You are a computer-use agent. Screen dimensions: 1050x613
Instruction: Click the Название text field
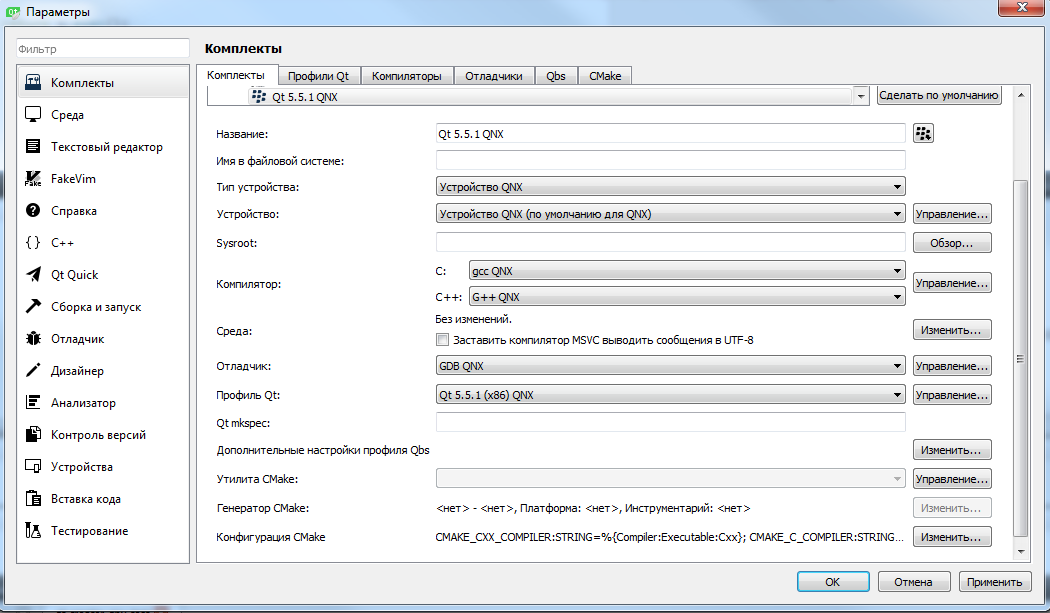[670, 133]
